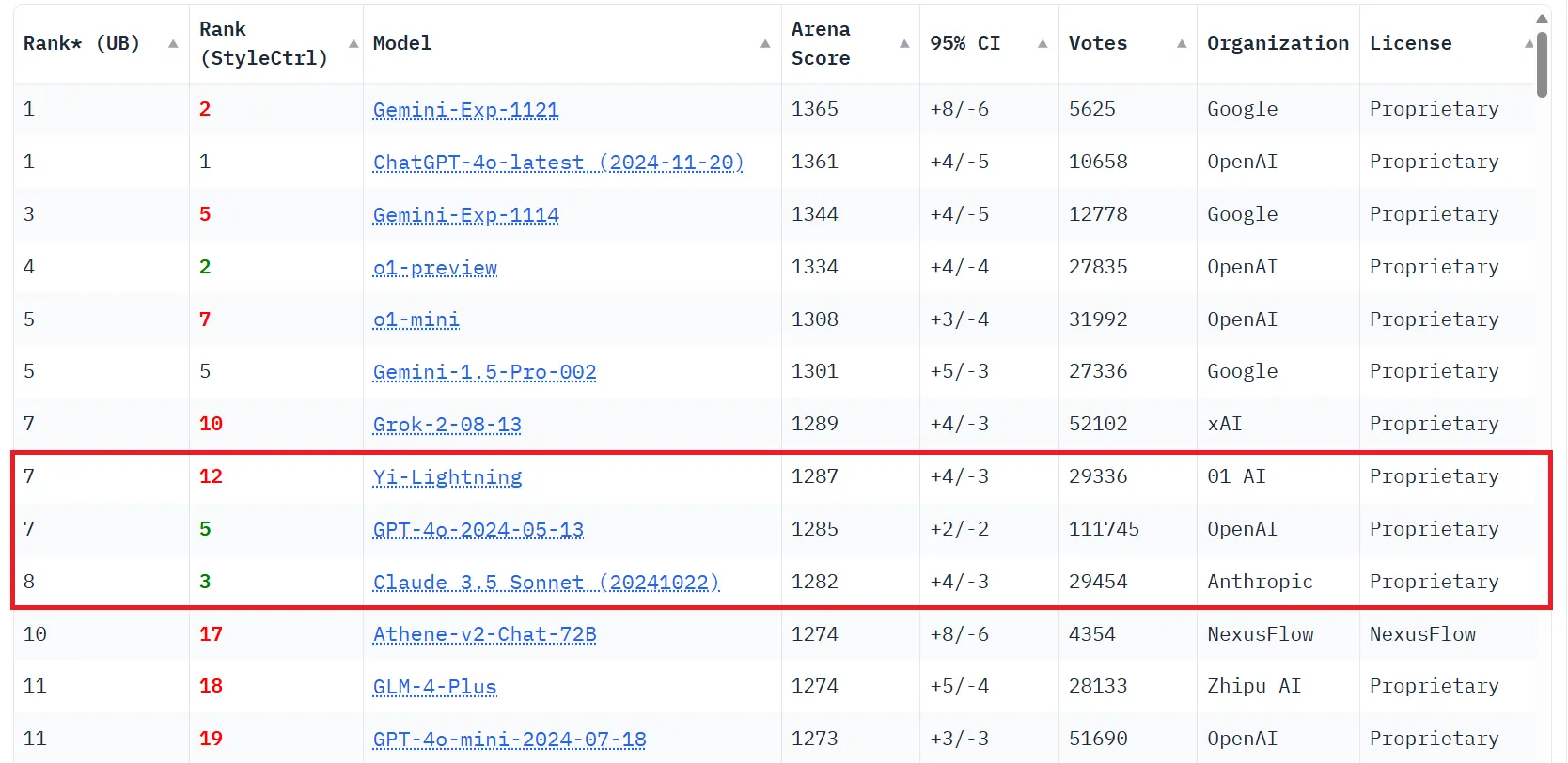The width and height of the screenshot is (1568, 763).
Task: Click the score 1308 cell
Action: coord(815,319)
